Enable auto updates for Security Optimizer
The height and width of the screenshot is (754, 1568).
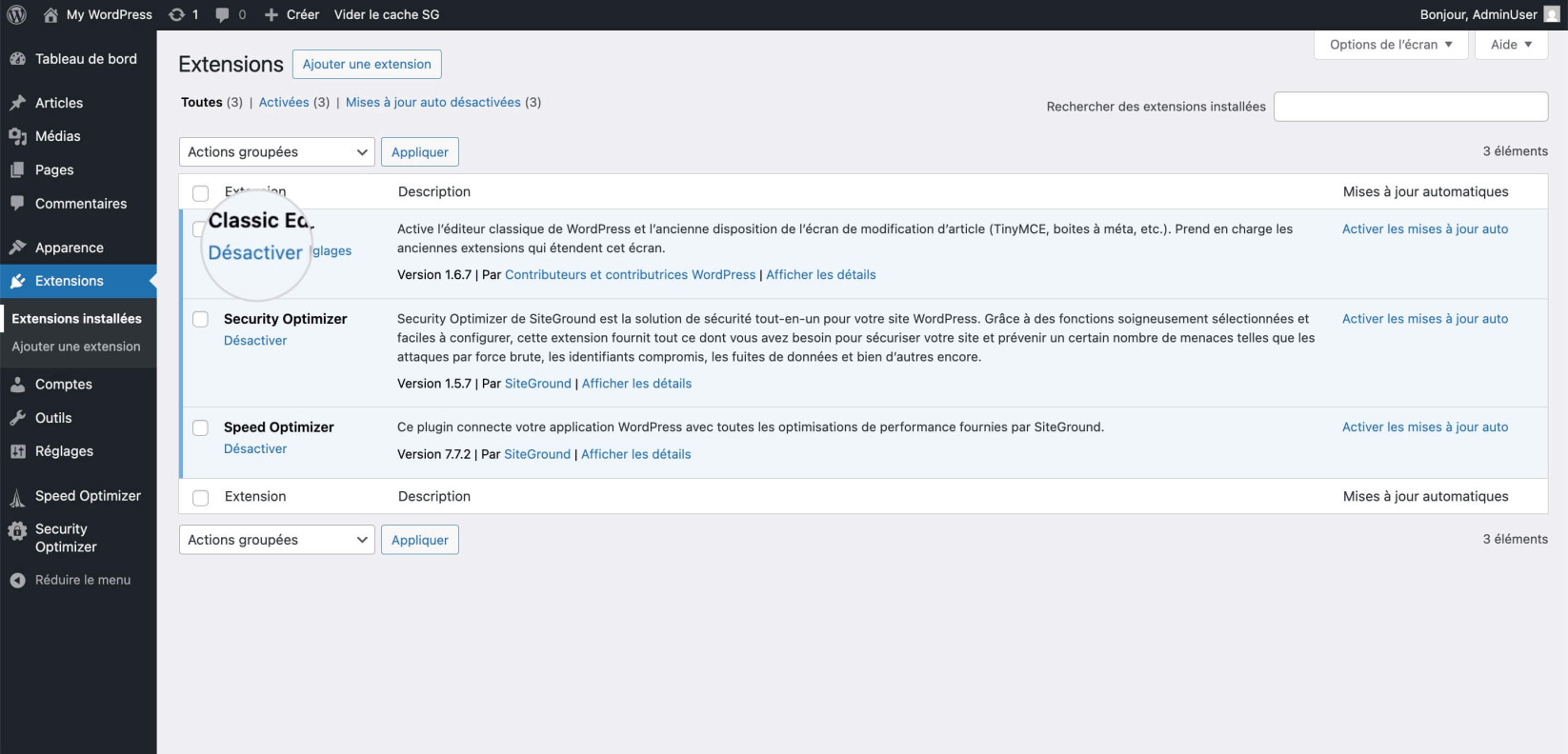click(1425, 318)
